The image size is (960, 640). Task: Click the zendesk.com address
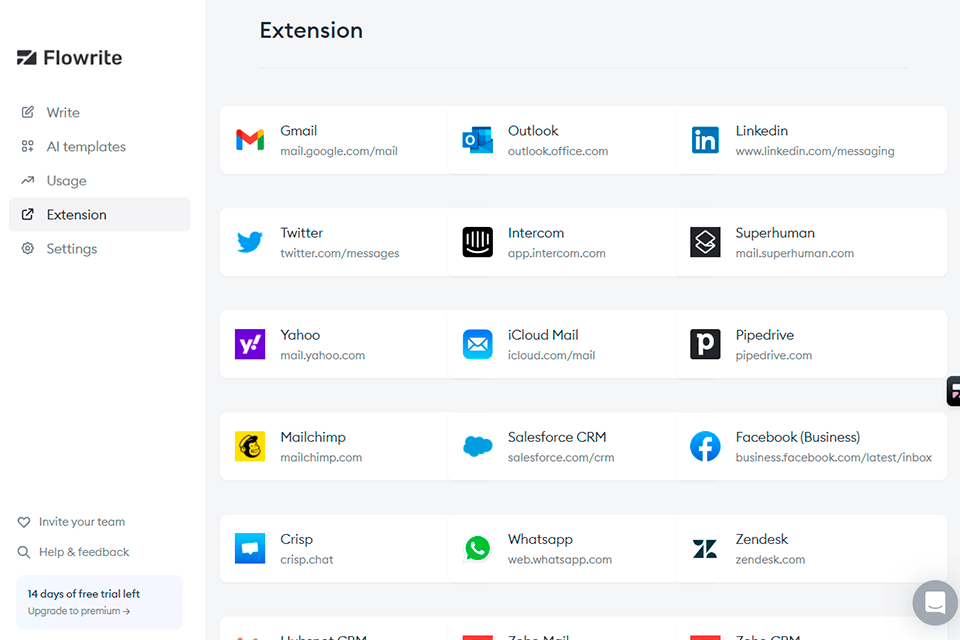(x=770, y=560)
